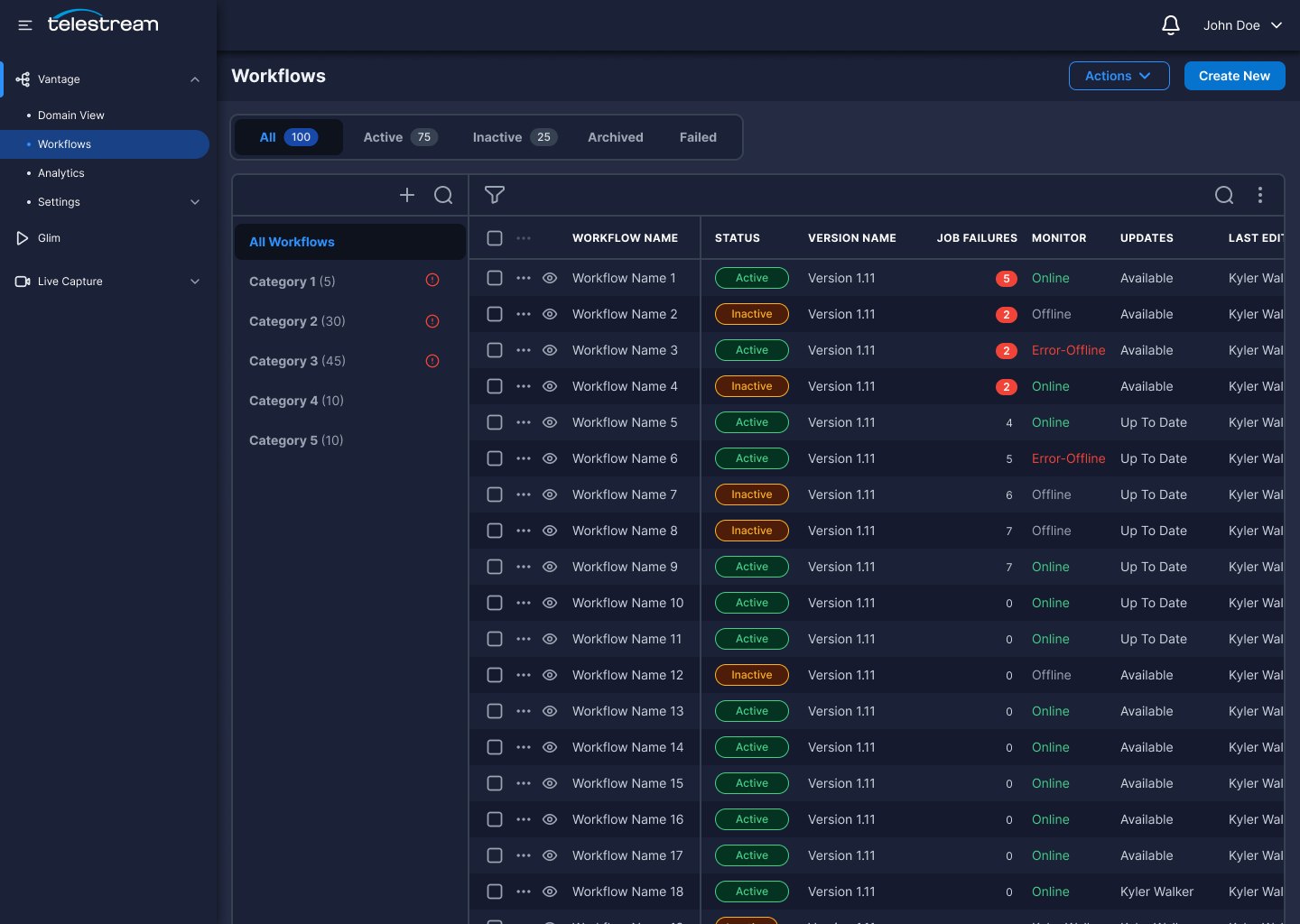This screenshot has width=1300, height=924.
Task: Check the box for Workflow Name 12
Action: pos(495,675)
